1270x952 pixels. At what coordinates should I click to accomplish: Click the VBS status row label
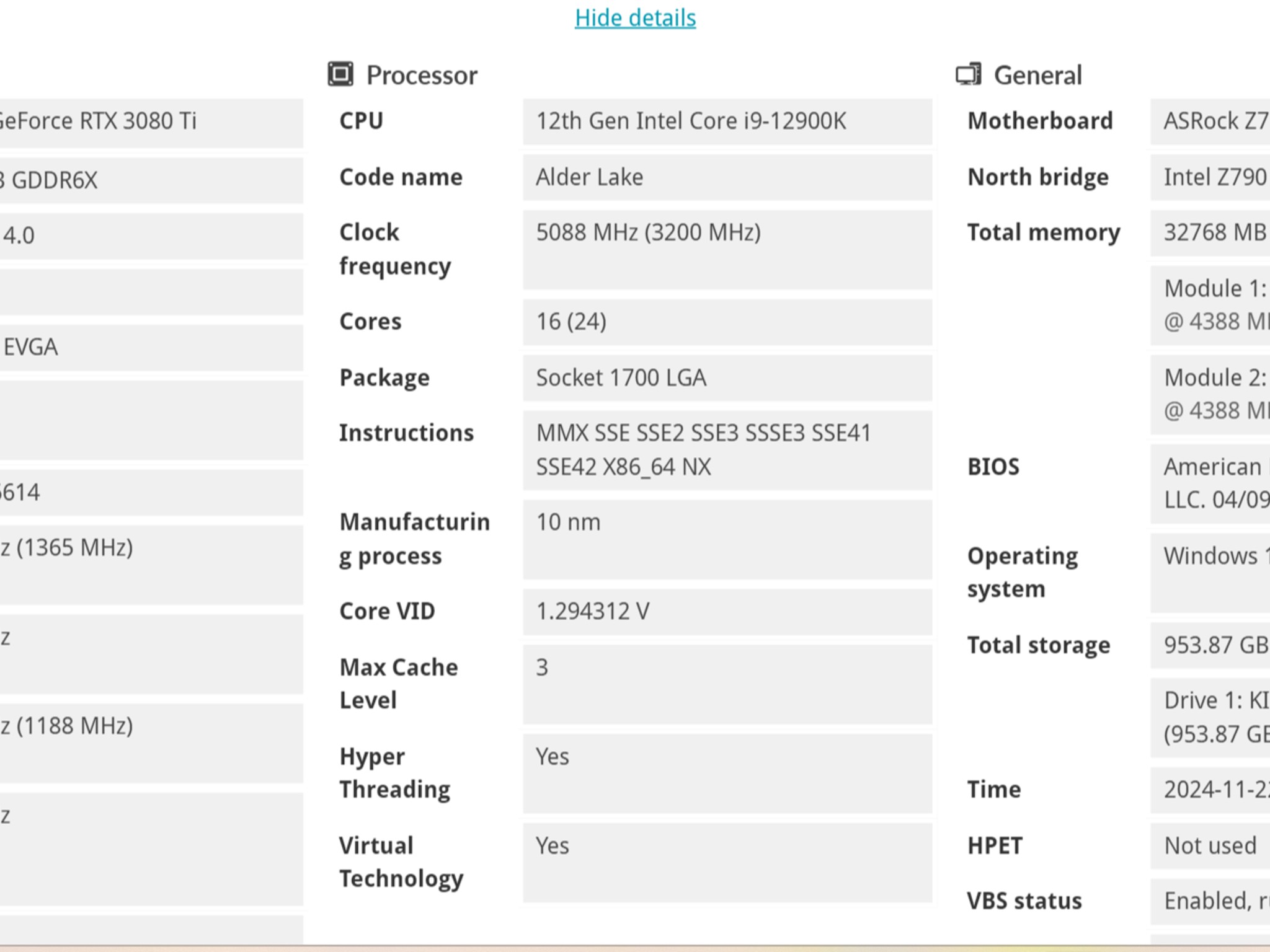[1024, 901]
